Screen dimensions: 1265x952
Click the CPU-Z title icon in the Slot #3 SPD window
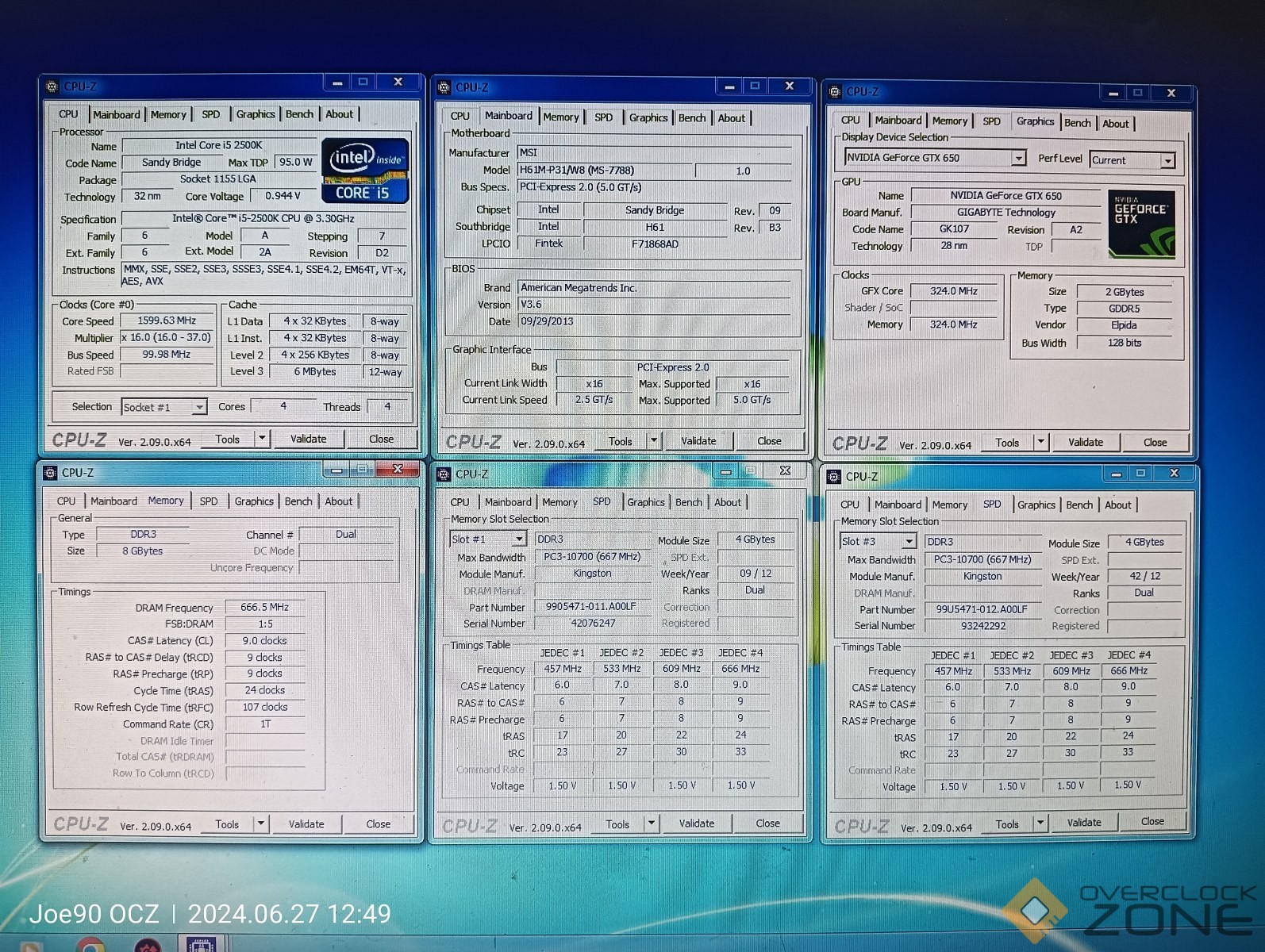(833, 477)
